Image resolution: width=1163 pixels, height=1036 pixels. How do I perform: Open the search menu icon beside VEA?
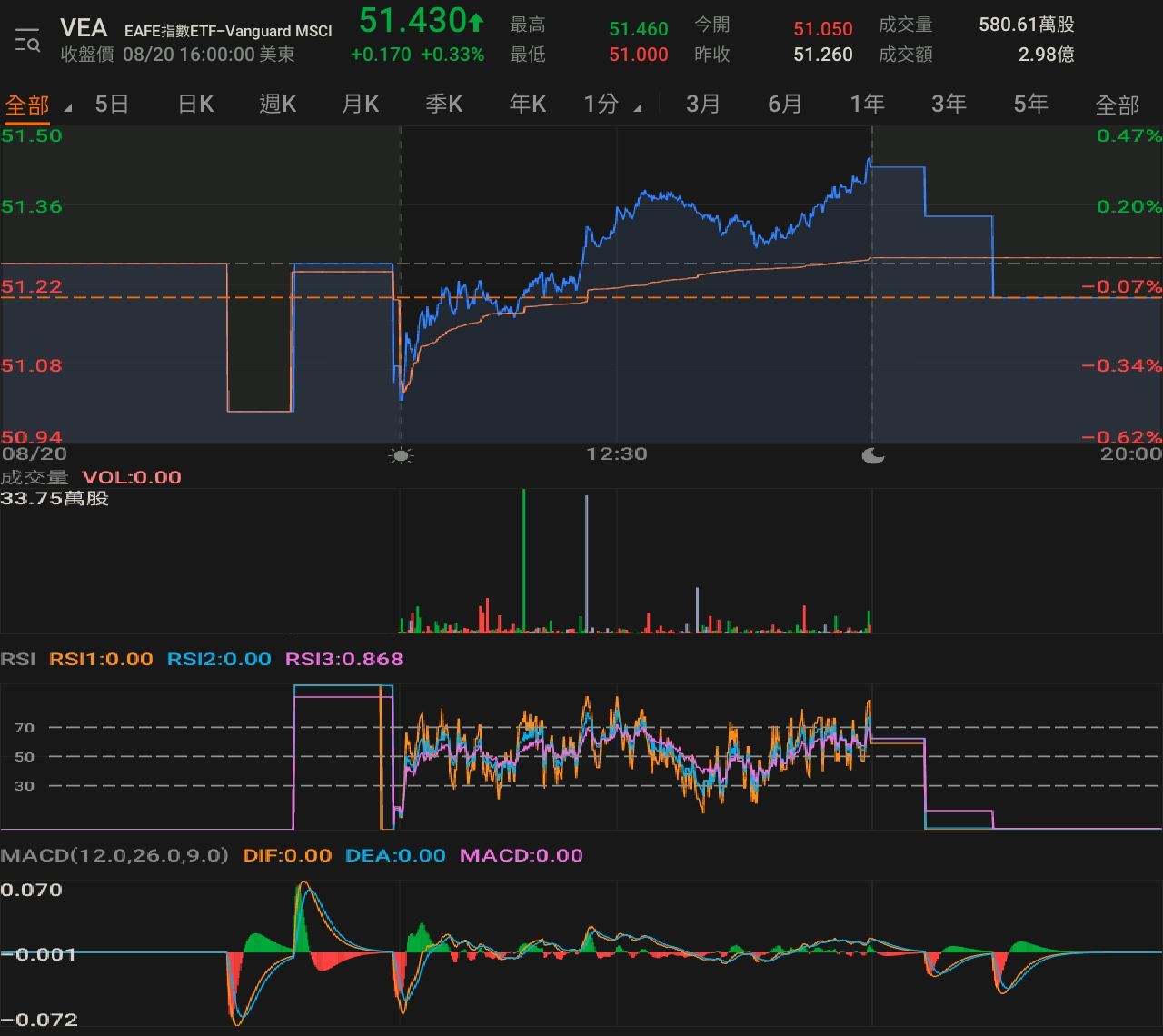[27, 41]
